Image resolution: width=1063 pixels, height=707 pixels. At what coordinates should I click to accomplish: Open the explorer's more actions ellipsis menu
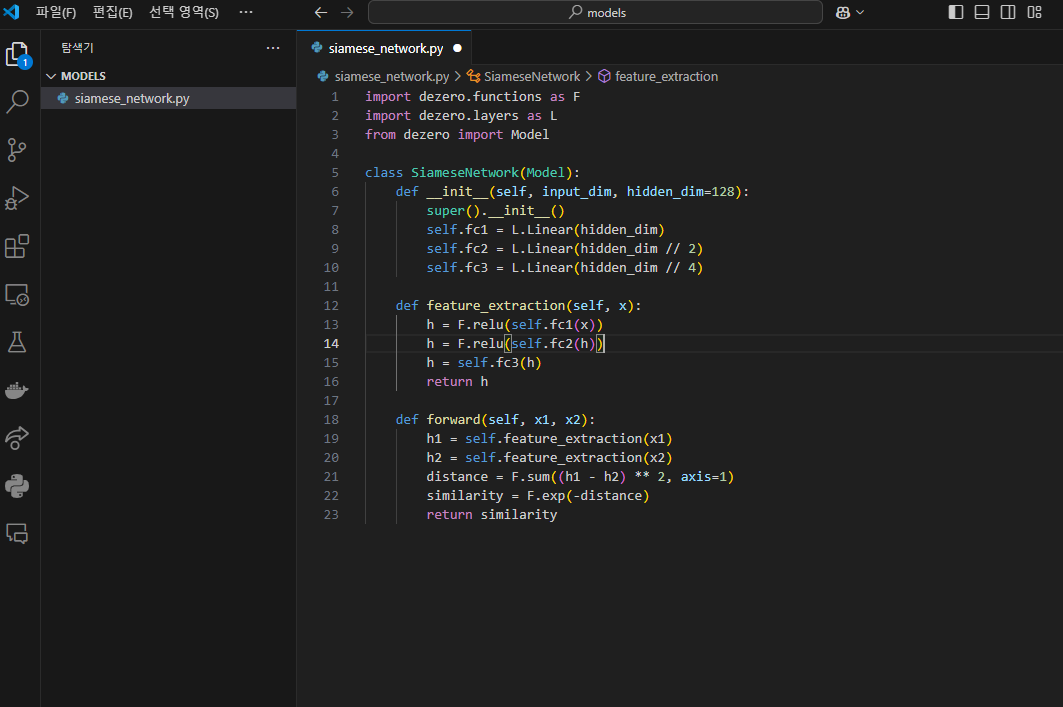point(273,48)
